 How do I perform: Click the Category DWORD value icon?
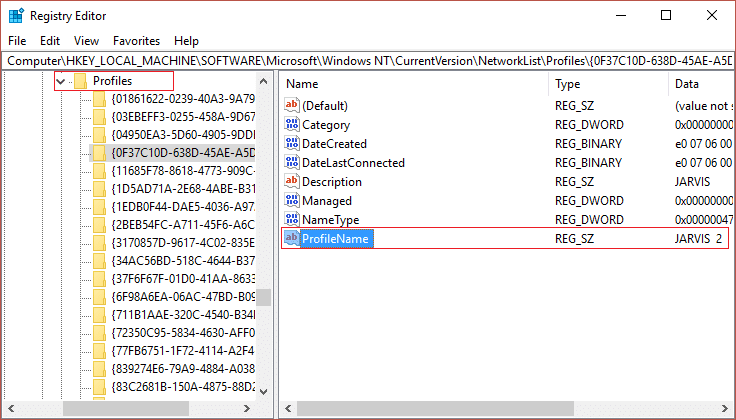(x=293, y=125)
